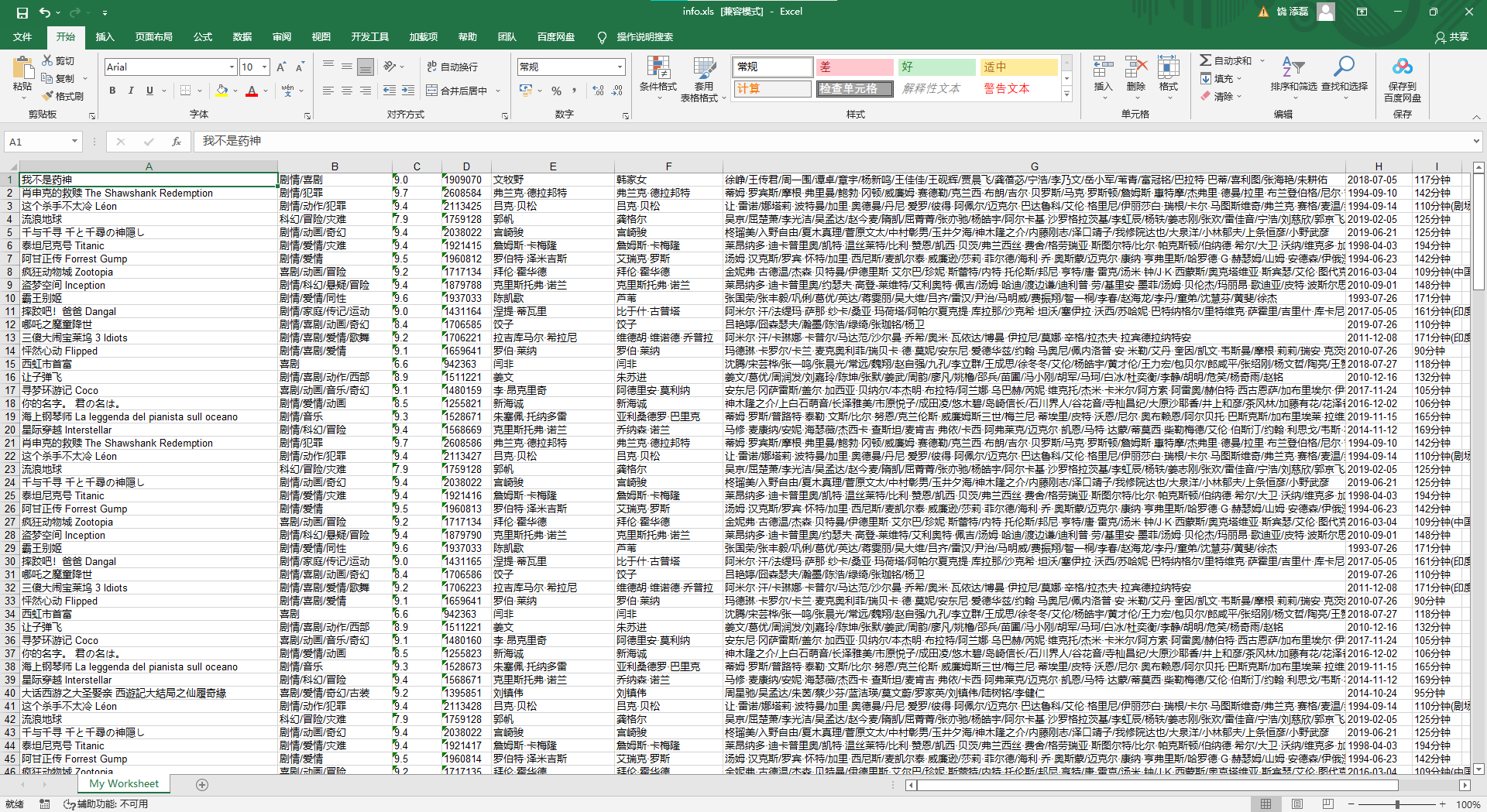Increase indent in alignment group
This screenshot has width=1487, height=812.
tap(410, 91)
